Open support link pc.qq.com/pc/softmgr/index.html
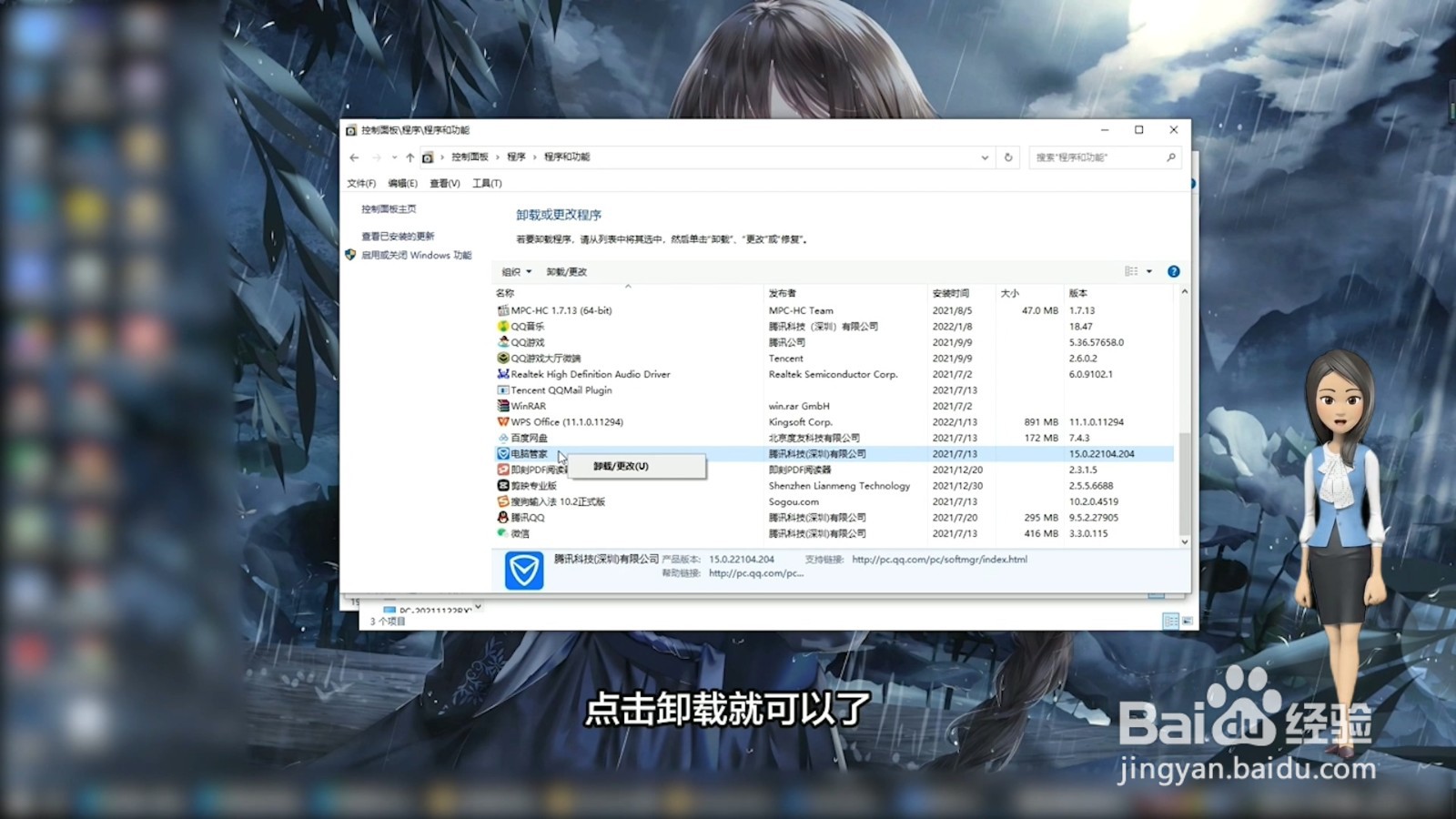 tap(939, 560)
